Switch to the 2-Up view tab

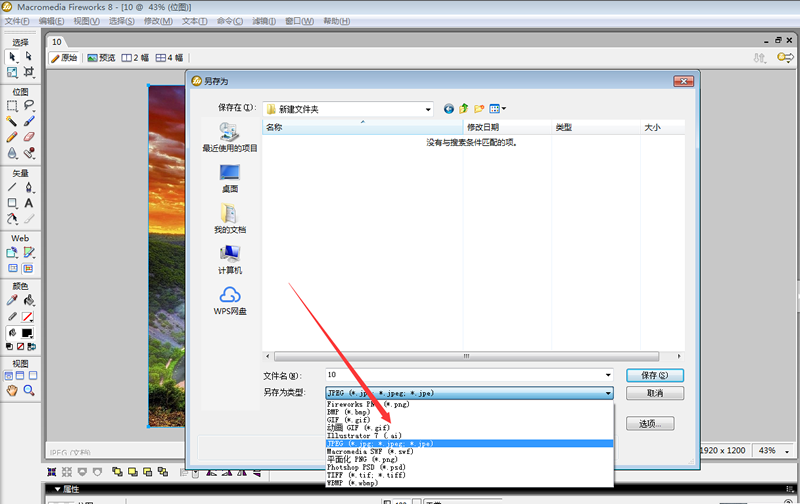[135, 58]
